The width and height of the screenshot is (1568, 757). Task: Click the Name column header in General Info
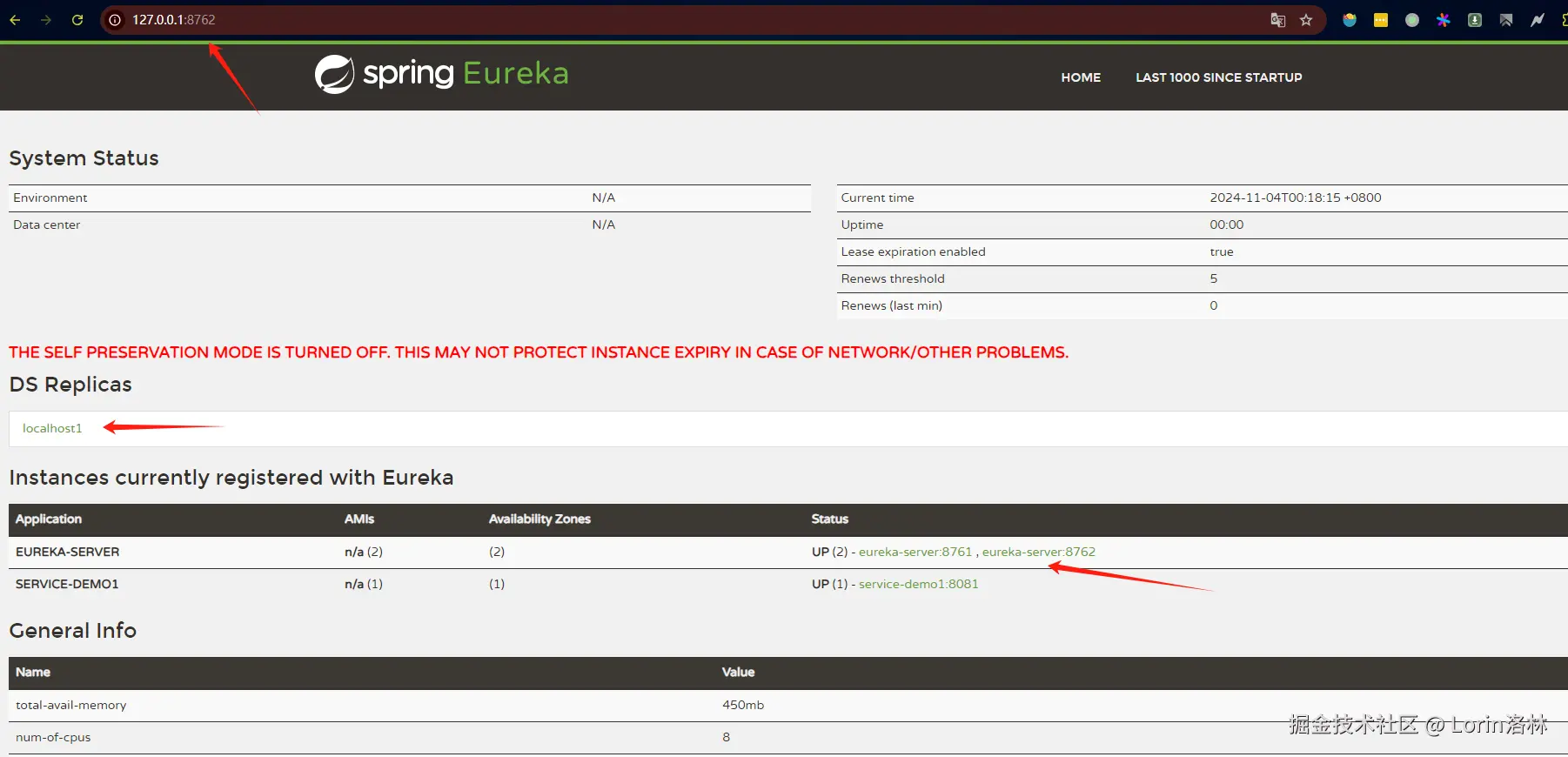(33, 672)
